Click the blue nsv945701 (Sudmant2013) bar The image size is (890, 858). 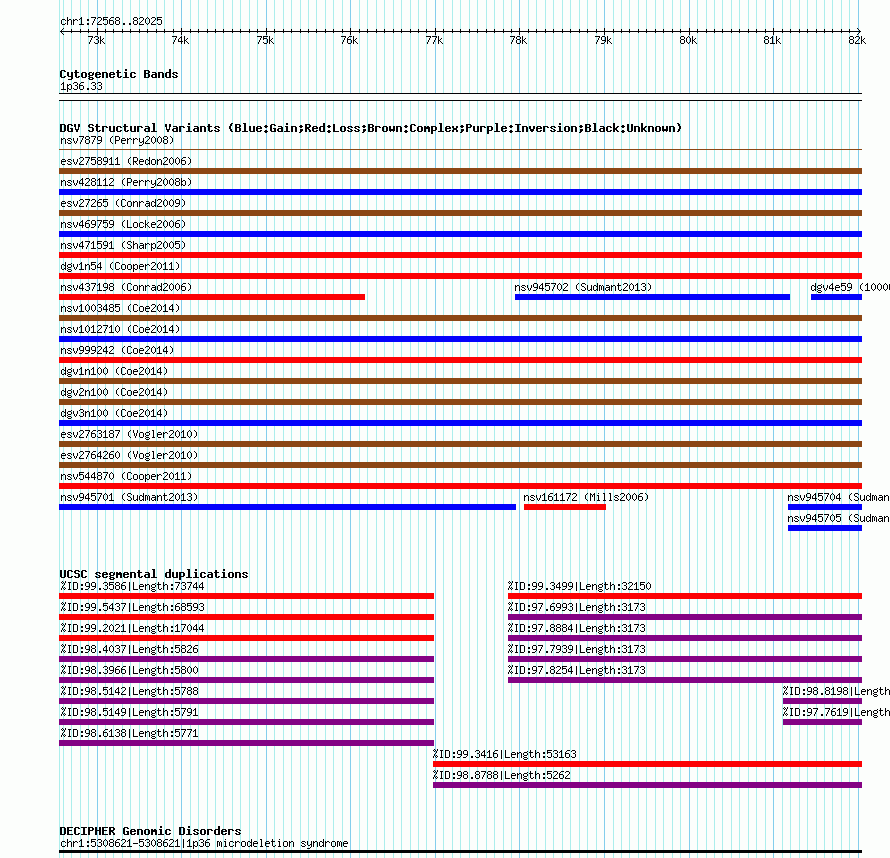click(x=287, y=507)
